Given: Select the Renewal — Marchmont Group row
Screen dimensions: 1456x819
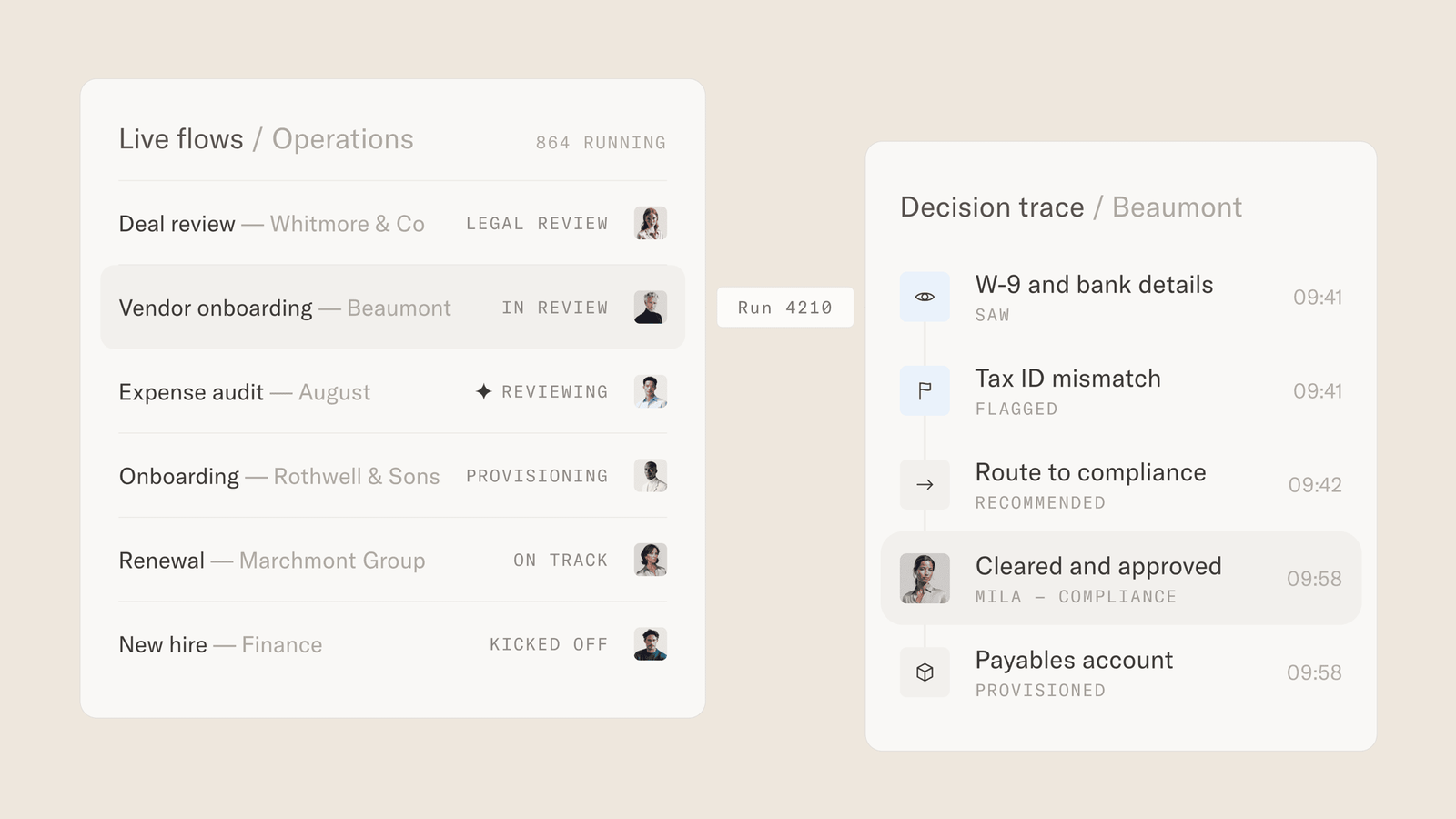Looking at the screenshot, I should (x=392, y=560).
